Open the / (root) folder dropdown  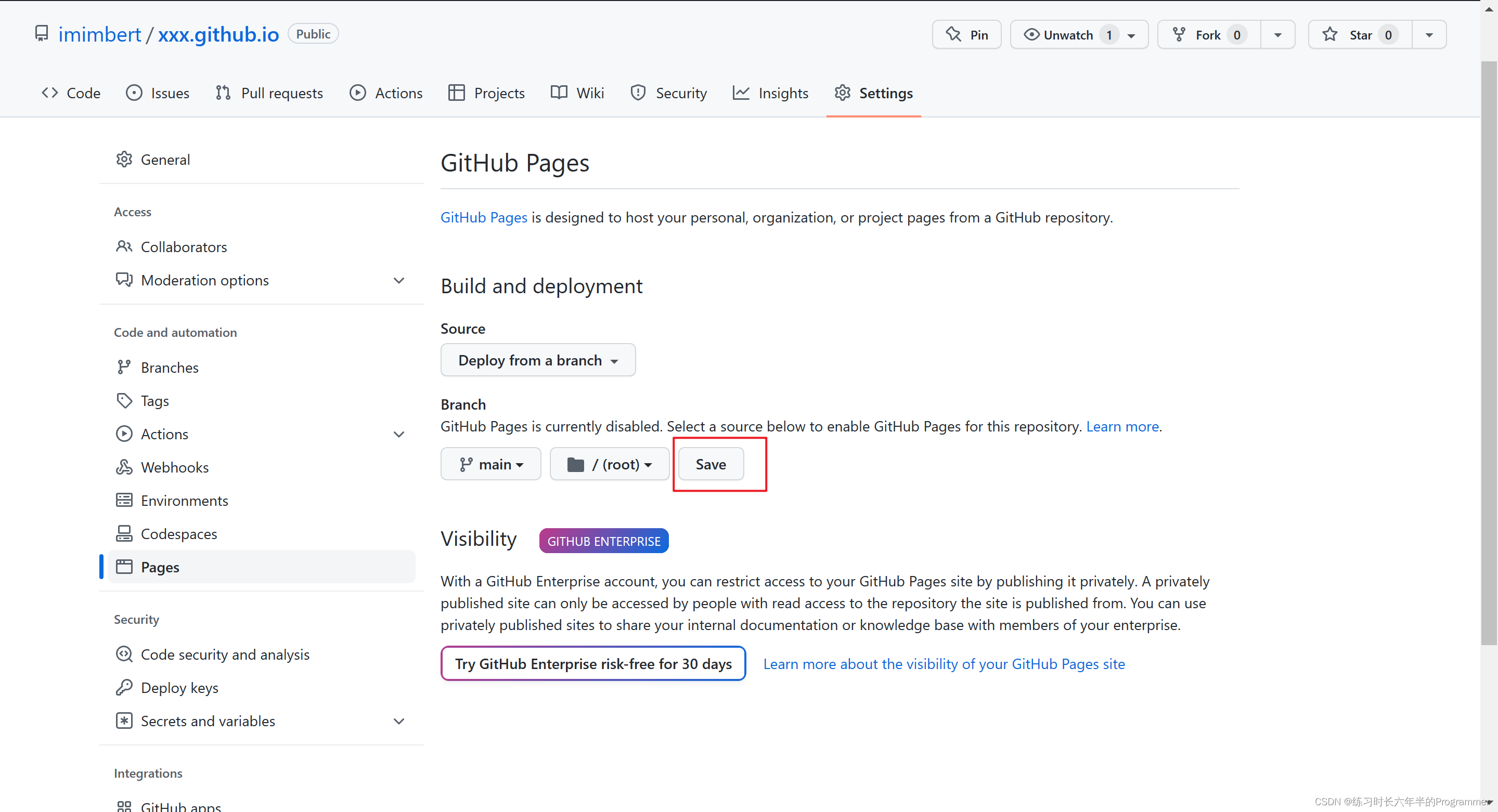[x=609, y=464]
